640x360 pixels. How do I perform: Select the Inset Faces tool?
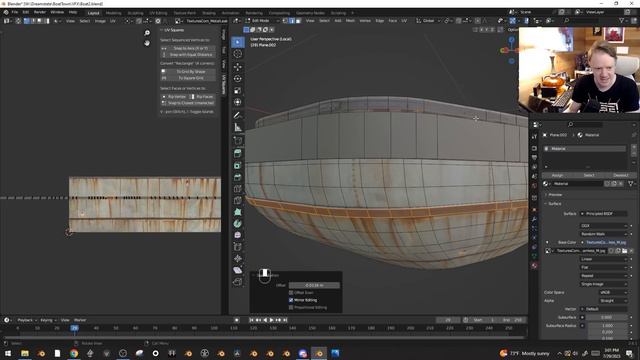click(238, 165)
